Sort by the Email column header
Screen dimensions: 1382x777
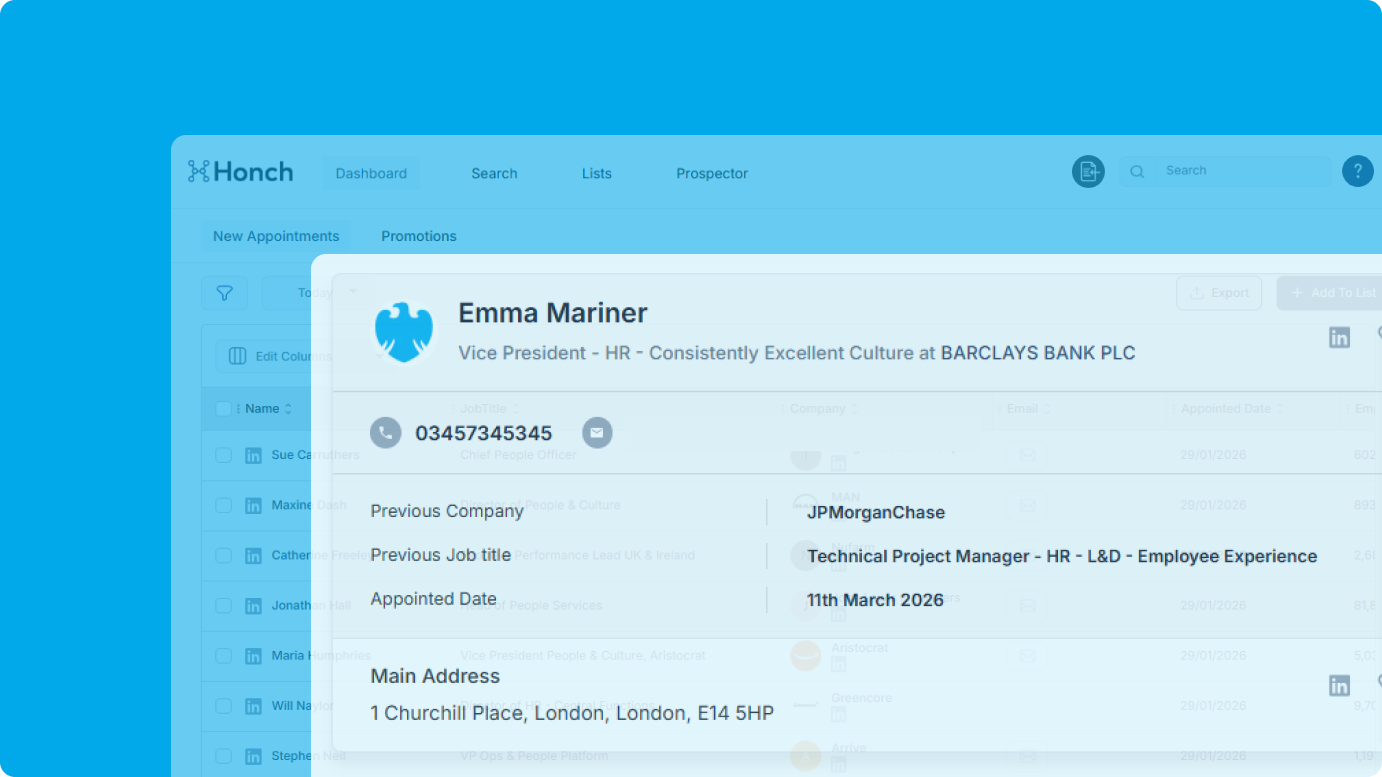coord(1028,409)
